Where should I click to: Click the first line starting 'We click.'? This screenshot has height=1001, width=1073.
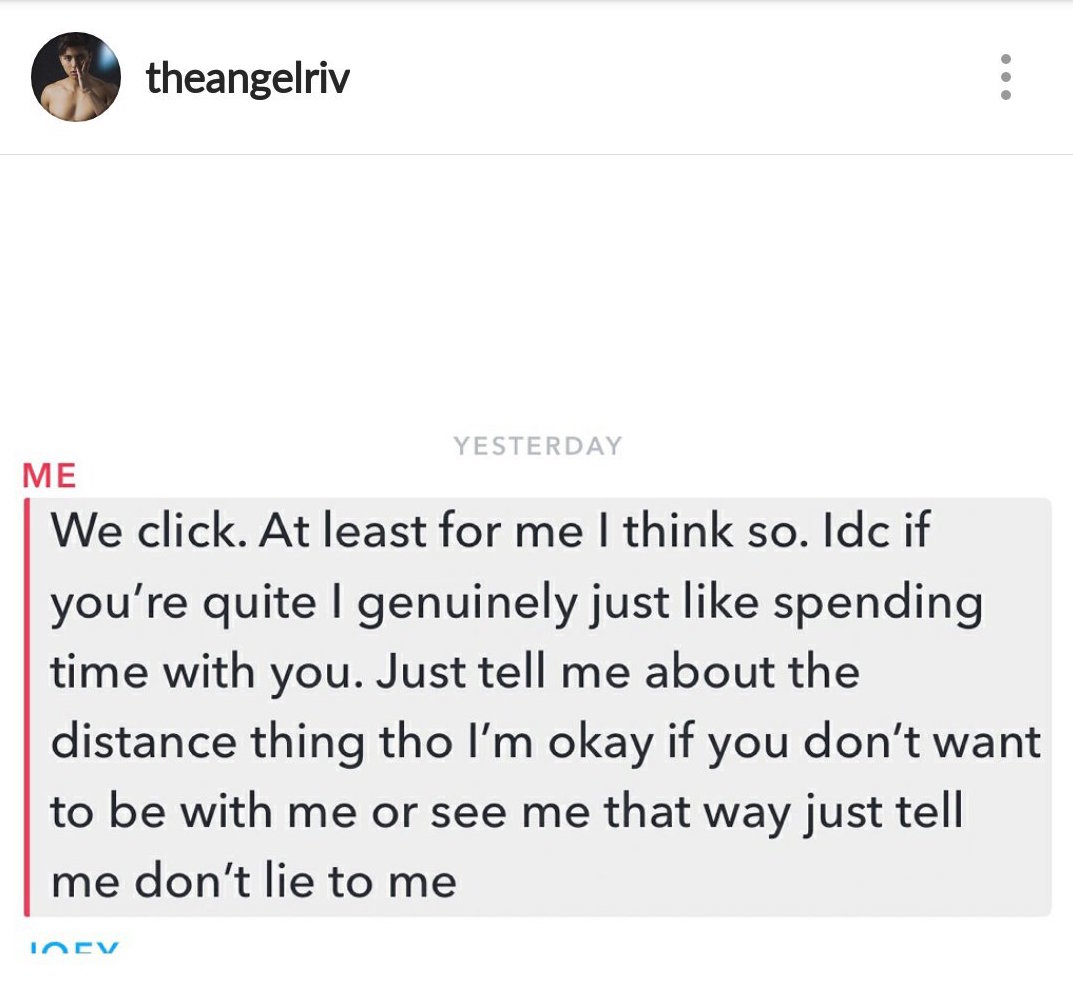click(490, 531)
